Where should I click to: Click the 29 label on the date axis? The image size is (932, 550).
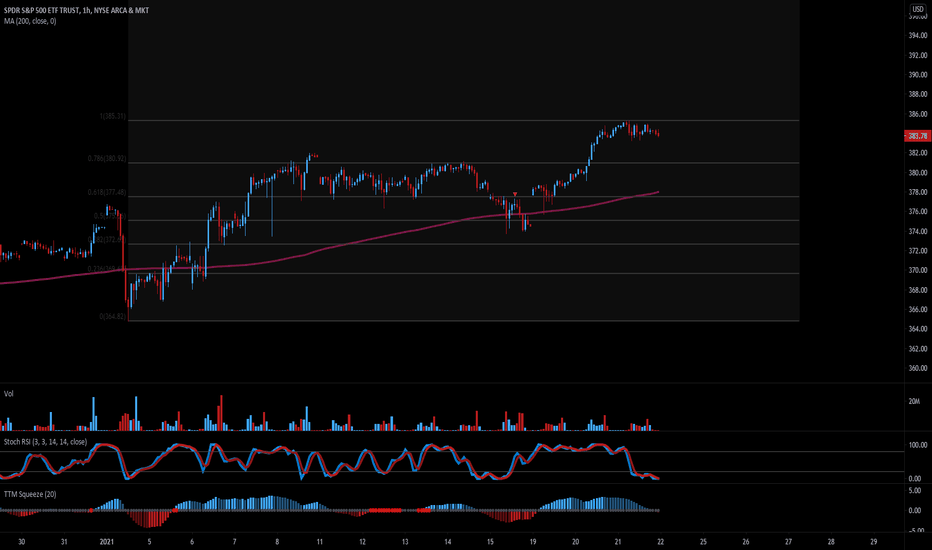click(x=874, y=542)
